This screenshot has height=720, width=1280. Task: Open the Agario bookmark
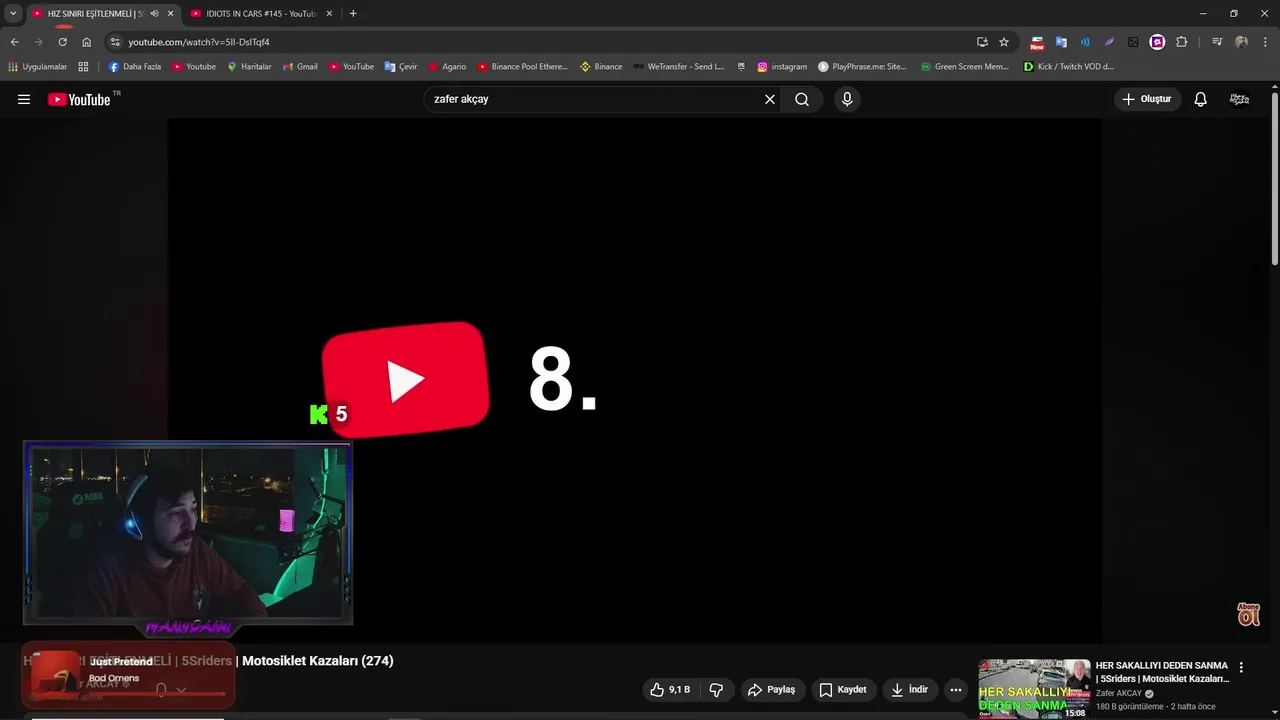point(447,67)
